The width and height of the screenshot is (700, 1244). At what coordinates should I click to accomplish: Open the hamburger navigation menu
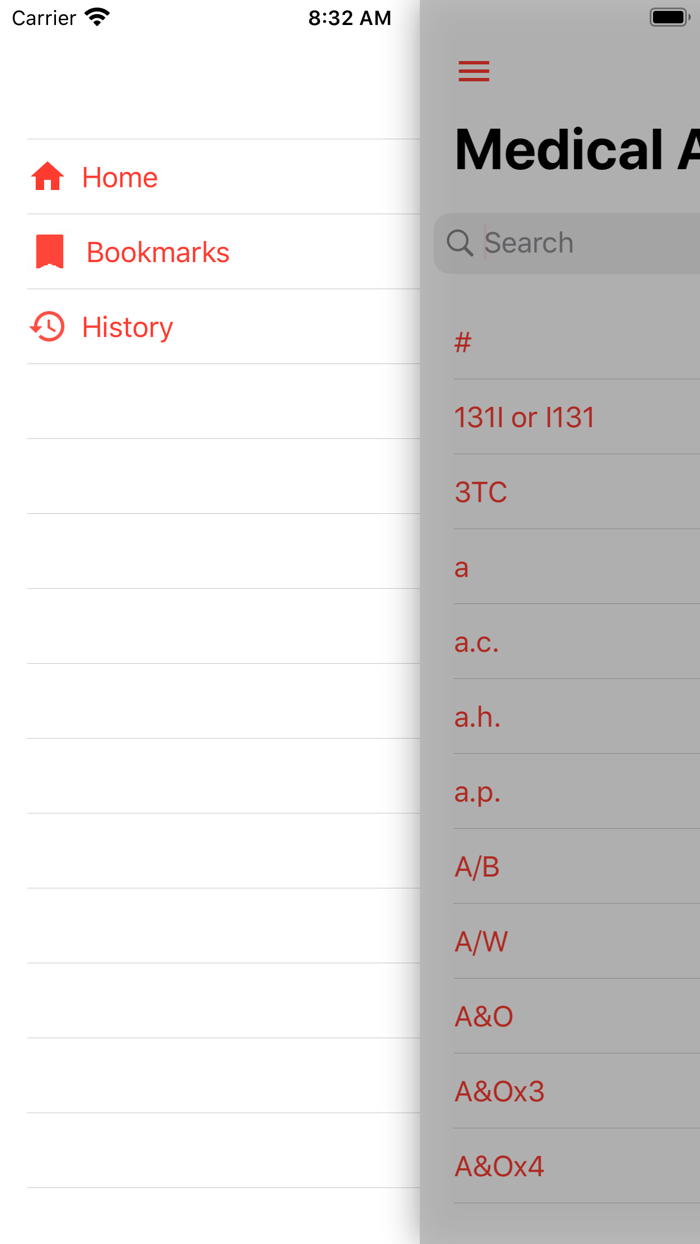pyautogui.click(x=473, y=71)
